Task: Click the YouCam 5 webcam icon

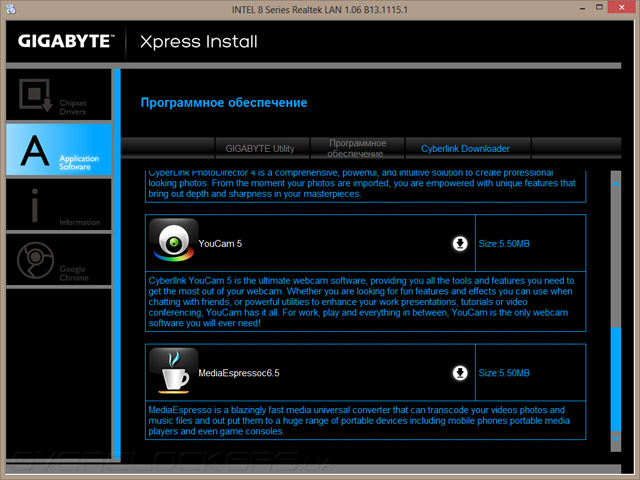Action: 173,240
